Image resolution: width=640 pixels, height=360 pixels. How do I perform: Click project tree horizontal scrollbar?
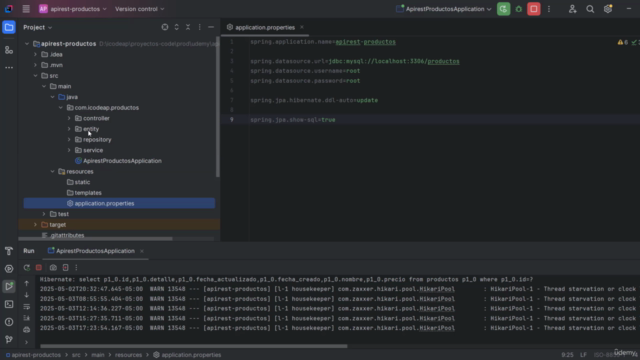click(x=95, y=238)
